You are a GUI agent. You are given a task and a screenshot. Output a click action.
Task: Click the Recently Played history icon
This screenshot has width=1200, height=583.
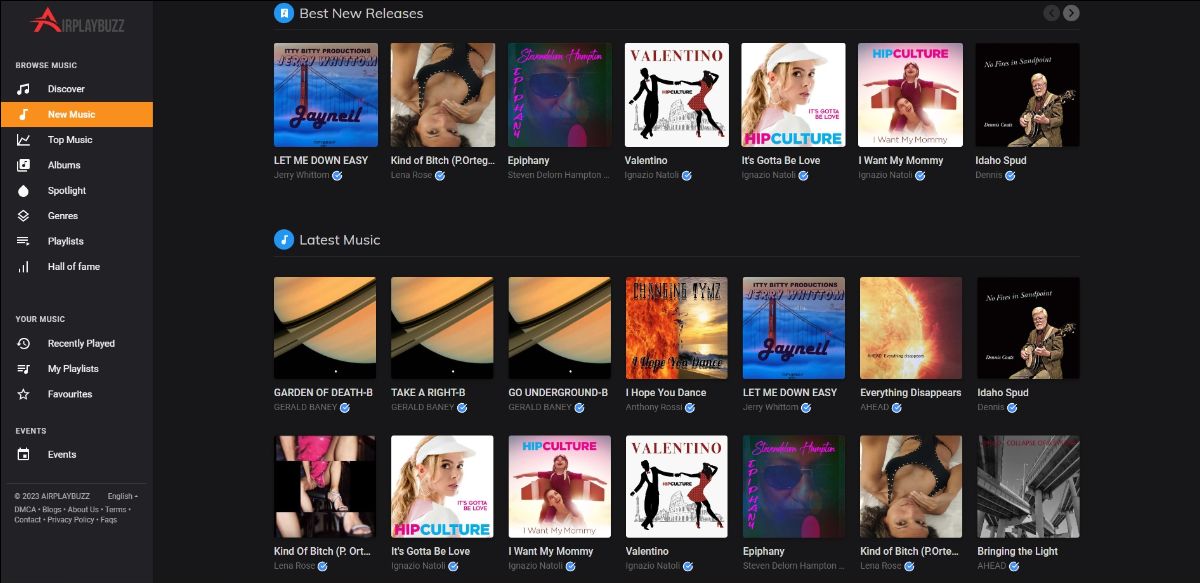click(24, 343)
